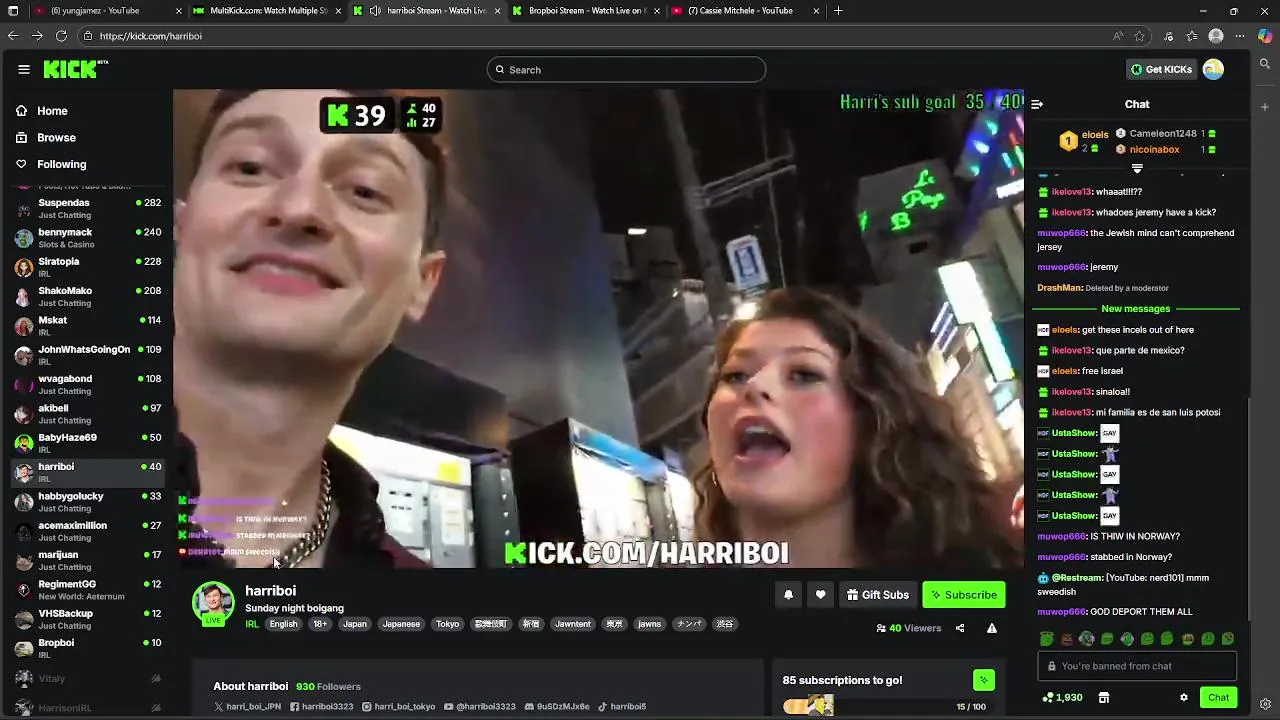Switch to the Bropboi Stream tab
This screenshot has height=720, width=1280.
586,11
